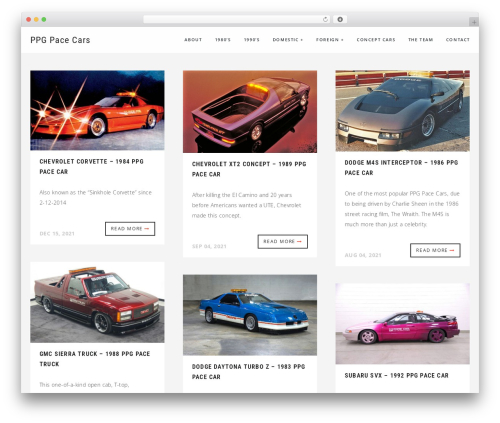The image size is (500, 423).
Task: Click the Dec 15, 2021 date
Action: point(57,234)
